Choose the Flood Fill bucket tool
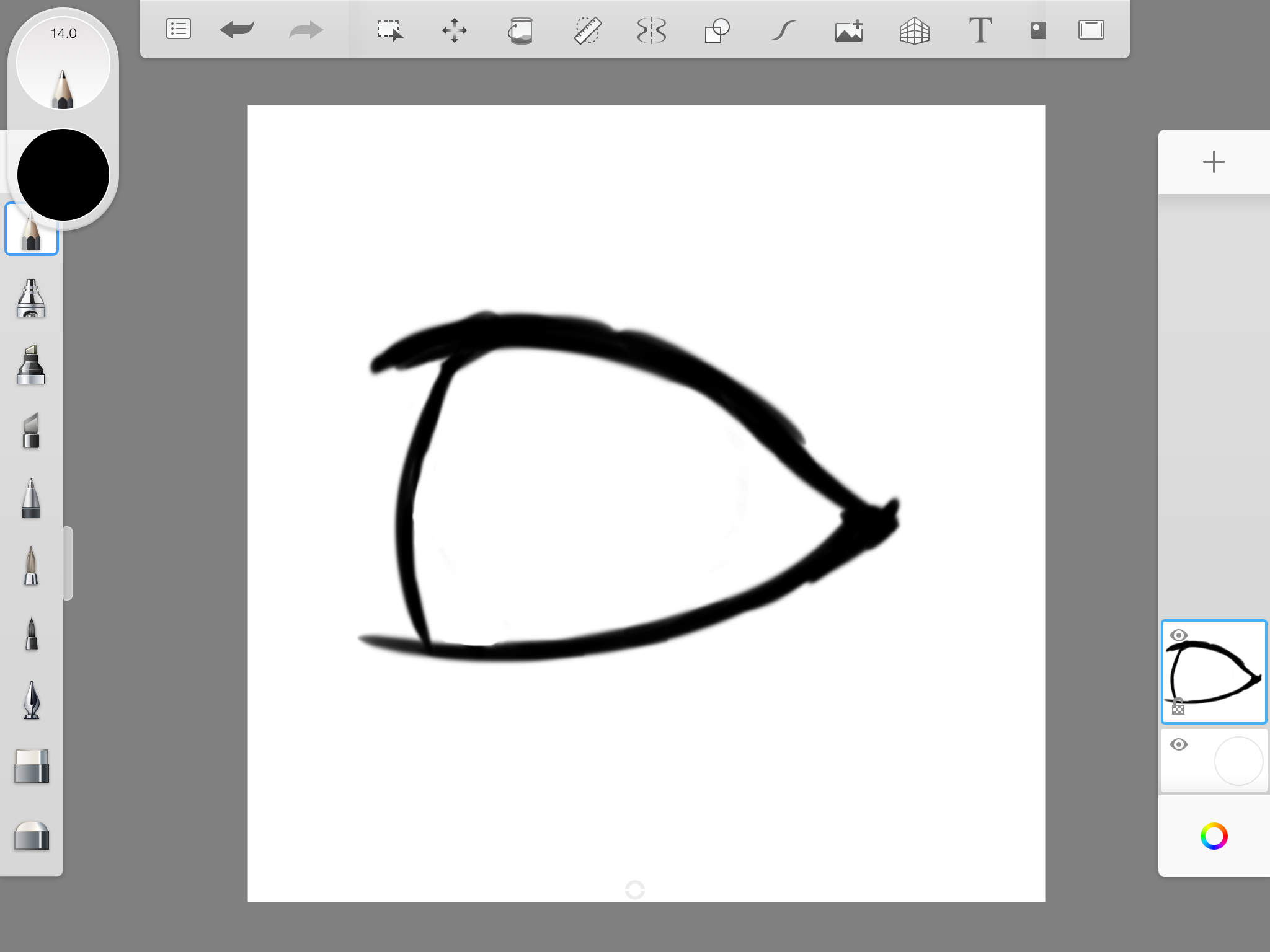 coord(521,30)
